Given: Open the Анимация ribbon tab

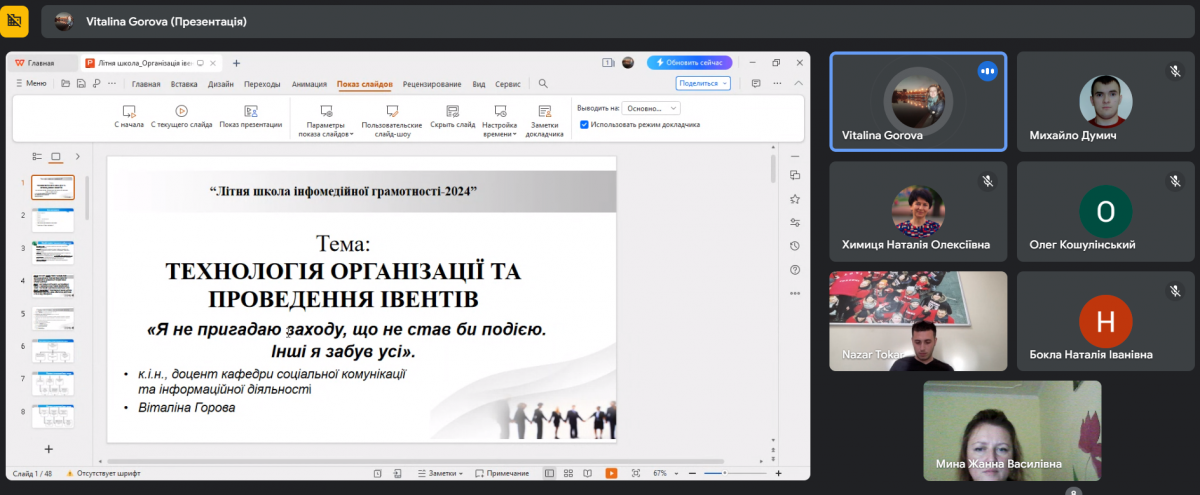Looking at the screenshot, I should point(309,84).
